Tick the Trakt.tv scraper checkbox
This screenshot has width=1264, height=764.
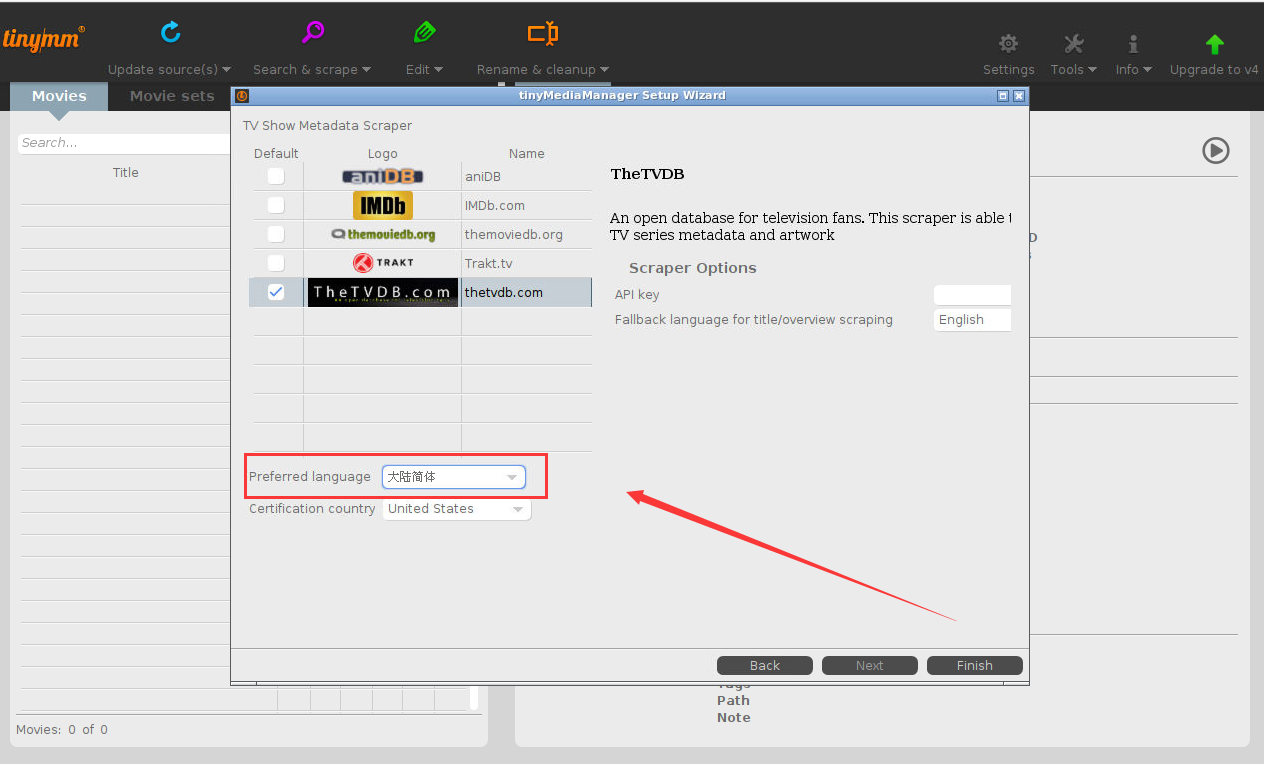click(276, 263)
